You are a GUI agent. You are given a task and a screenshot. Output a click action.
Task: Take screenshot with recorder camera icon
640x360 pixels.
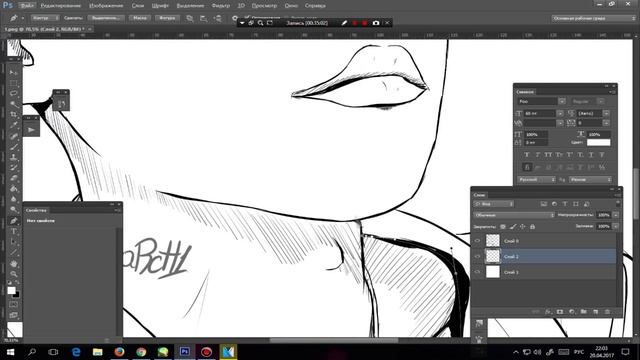click(376, 23)
